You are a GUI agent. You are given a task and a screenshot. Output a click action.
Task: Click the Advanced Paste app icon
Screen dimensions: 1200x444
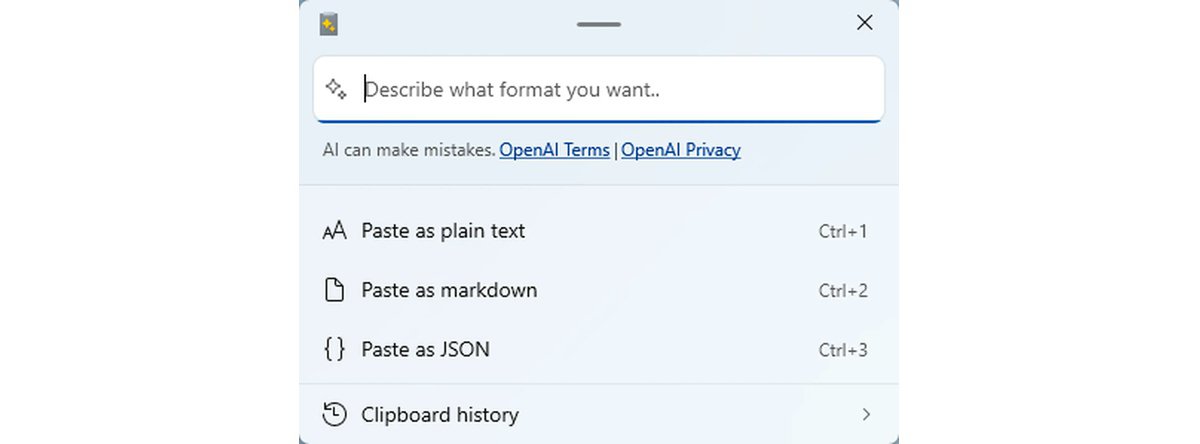pyautogui.click(x=328, y=23)
